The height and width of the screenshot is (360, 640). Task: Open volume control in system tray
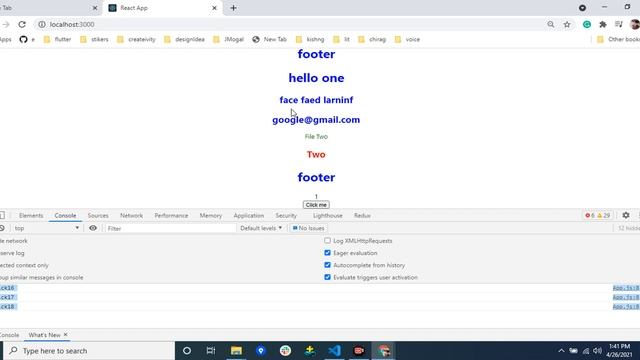[598, 351]
